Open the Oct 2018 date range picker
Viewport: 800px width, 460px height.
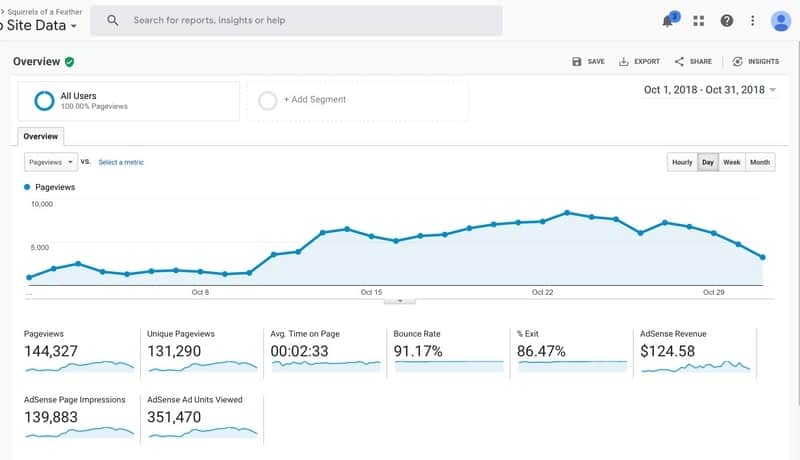point(710,90)
